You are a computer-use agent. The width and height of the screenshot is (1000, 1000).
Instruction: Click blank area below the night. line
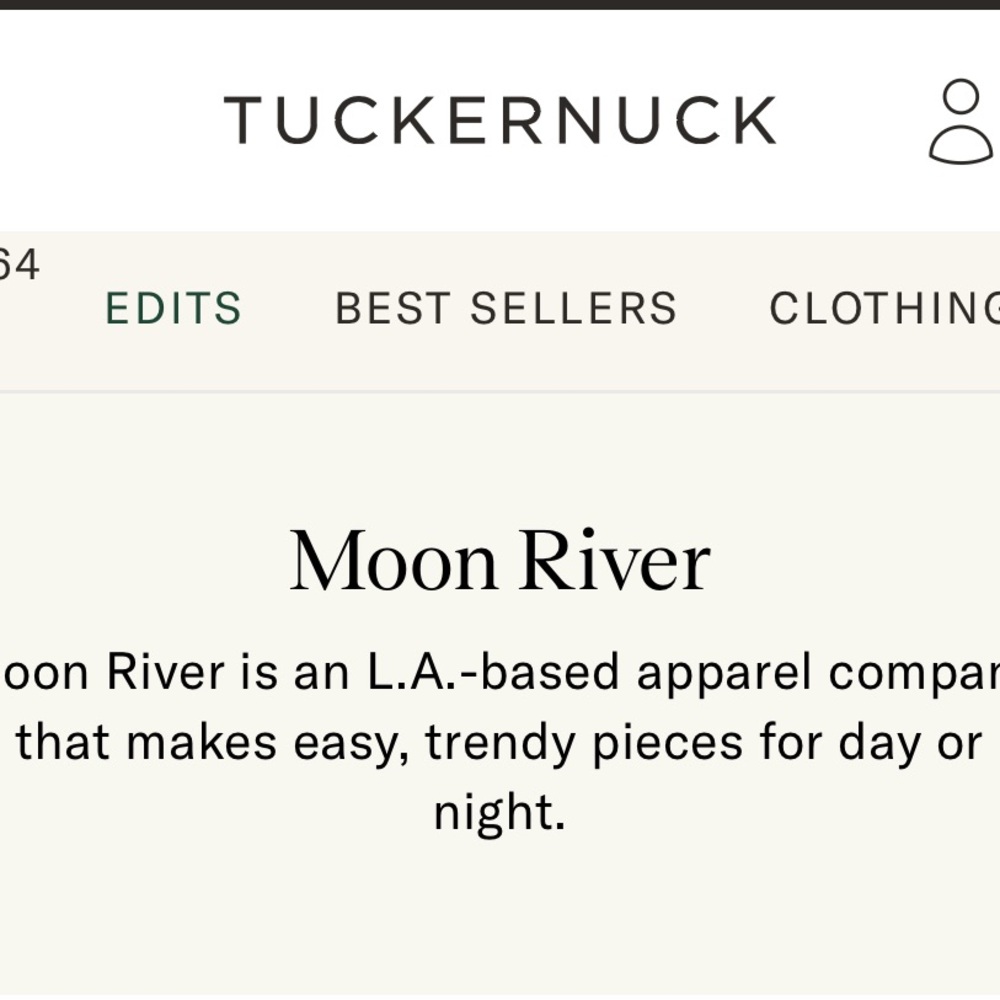pyautogui.click(x=500, y=910)
